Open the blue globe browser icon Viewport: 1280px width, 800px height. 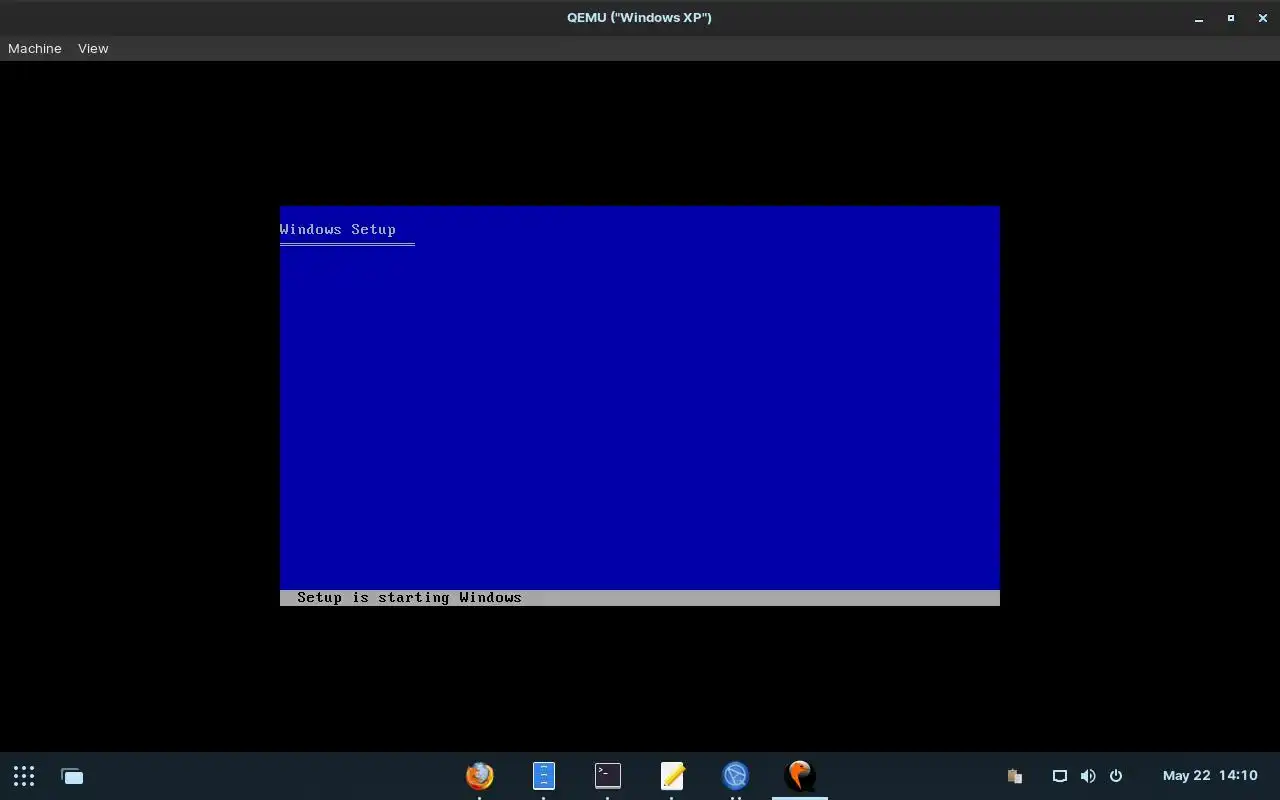[x=736, y=775]
